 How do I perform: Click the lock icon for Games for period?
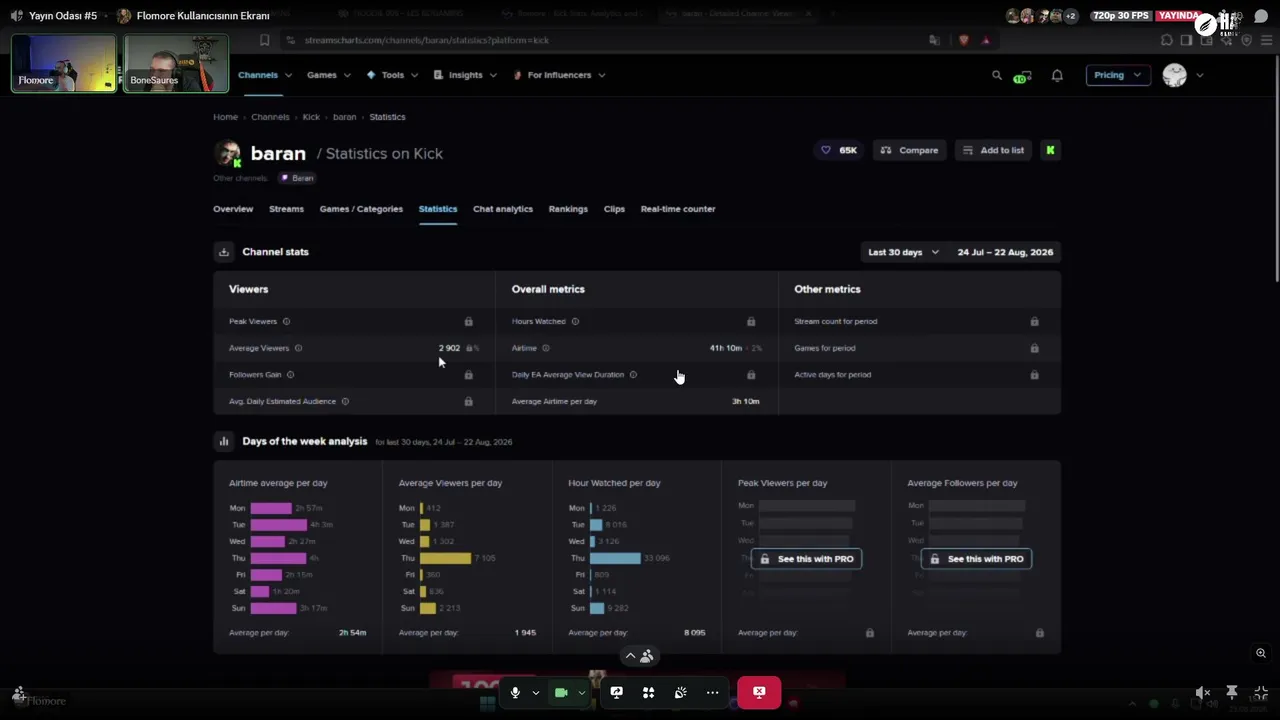pyautogui.click(x=1034, y=348)
